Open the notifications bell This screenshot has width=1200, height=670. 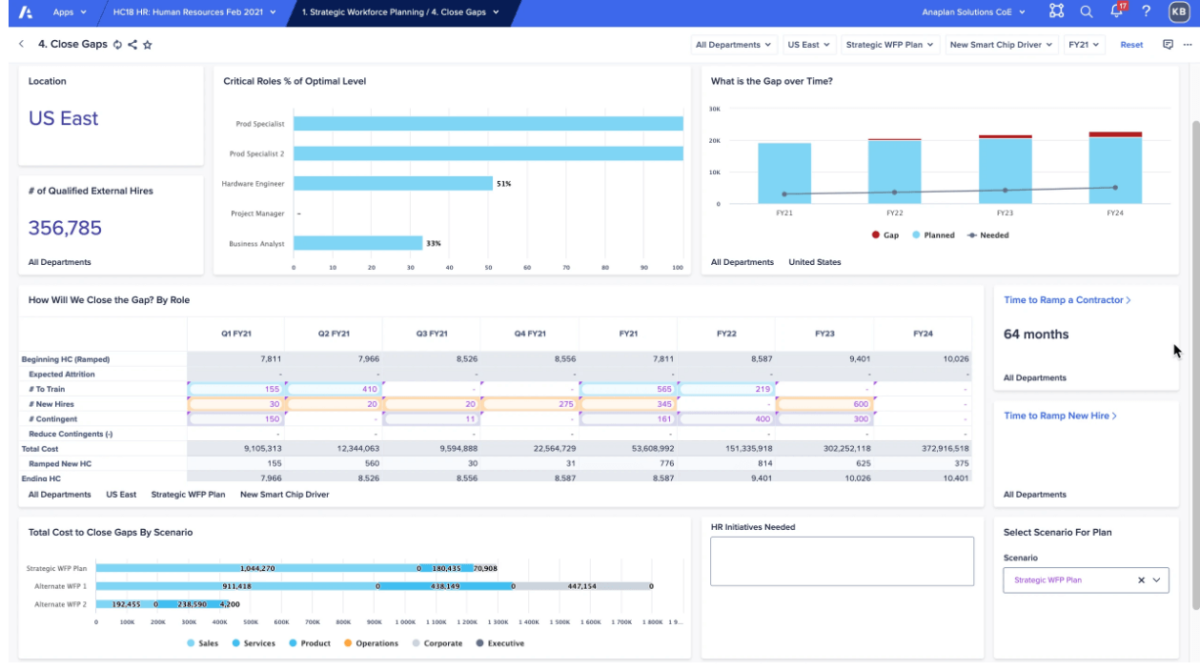(x=1114, y=12)
